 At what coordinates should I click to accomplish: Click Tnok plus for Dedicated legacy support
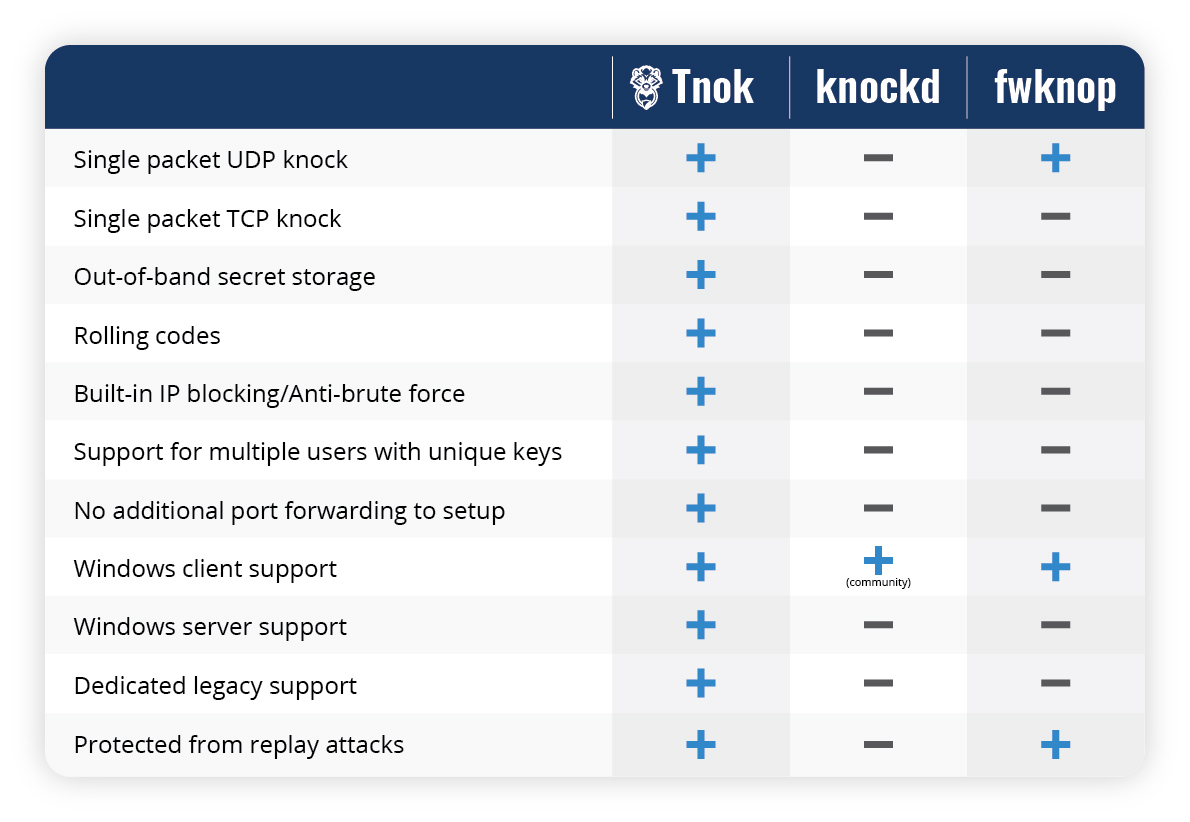[x=700, y=683]
